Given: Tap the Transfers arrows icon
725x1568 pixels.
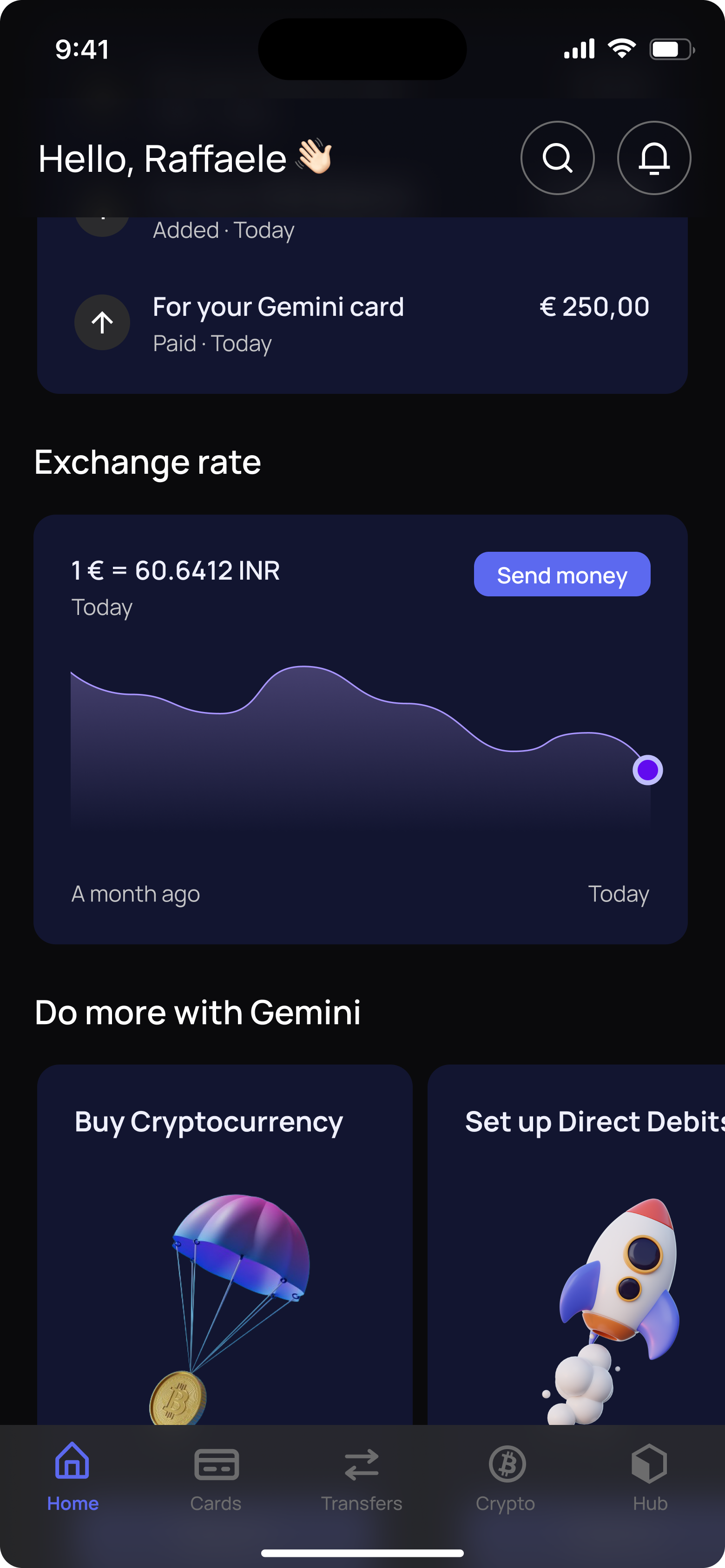Looking at the screenshot, I should (361, 1464).
